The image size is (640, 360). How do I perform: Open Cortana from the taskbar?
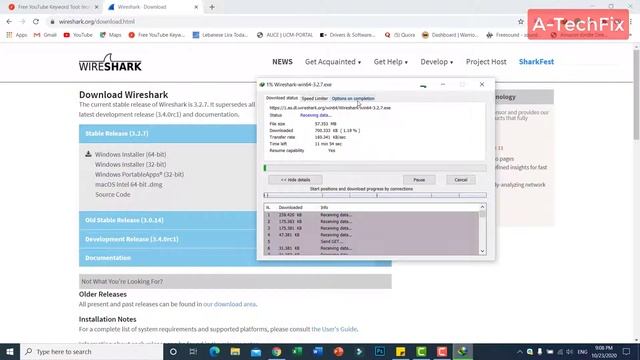pos(173,351)
